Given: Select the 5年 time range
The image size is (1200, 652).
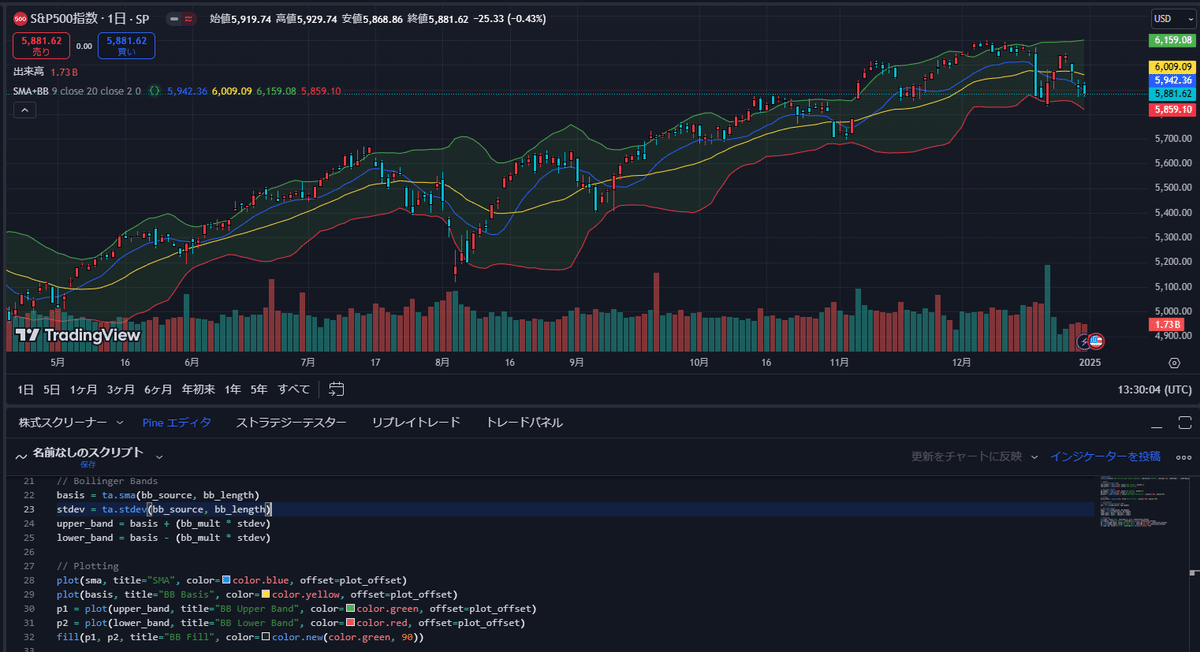Looking at the screenshot, I should point(259,389).
